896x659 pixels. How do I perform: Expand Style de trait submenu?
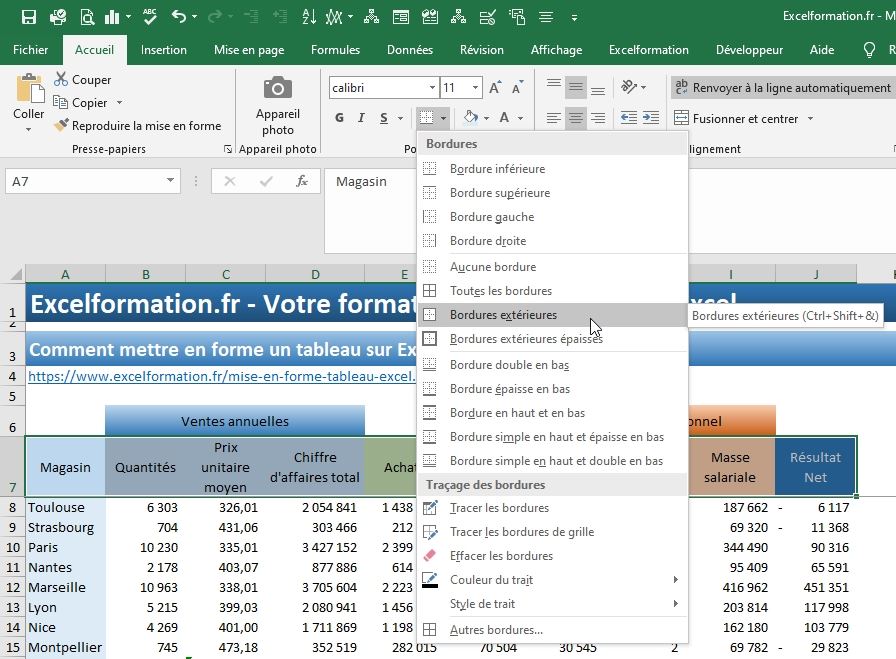tap(553, 604)
